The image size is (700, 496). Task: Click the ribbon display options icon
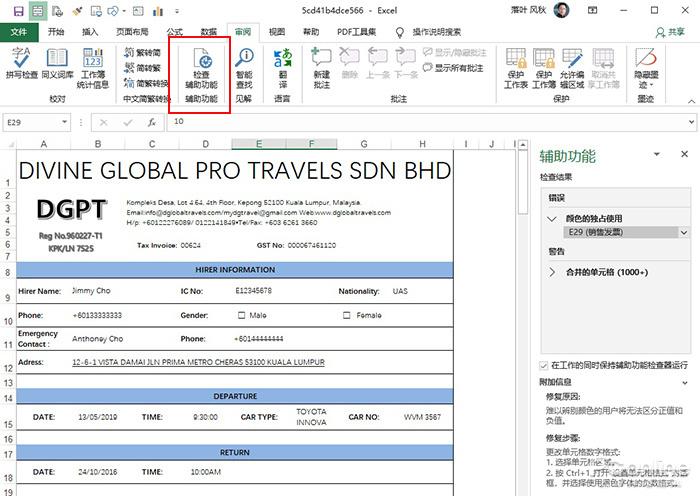(592, 10)
